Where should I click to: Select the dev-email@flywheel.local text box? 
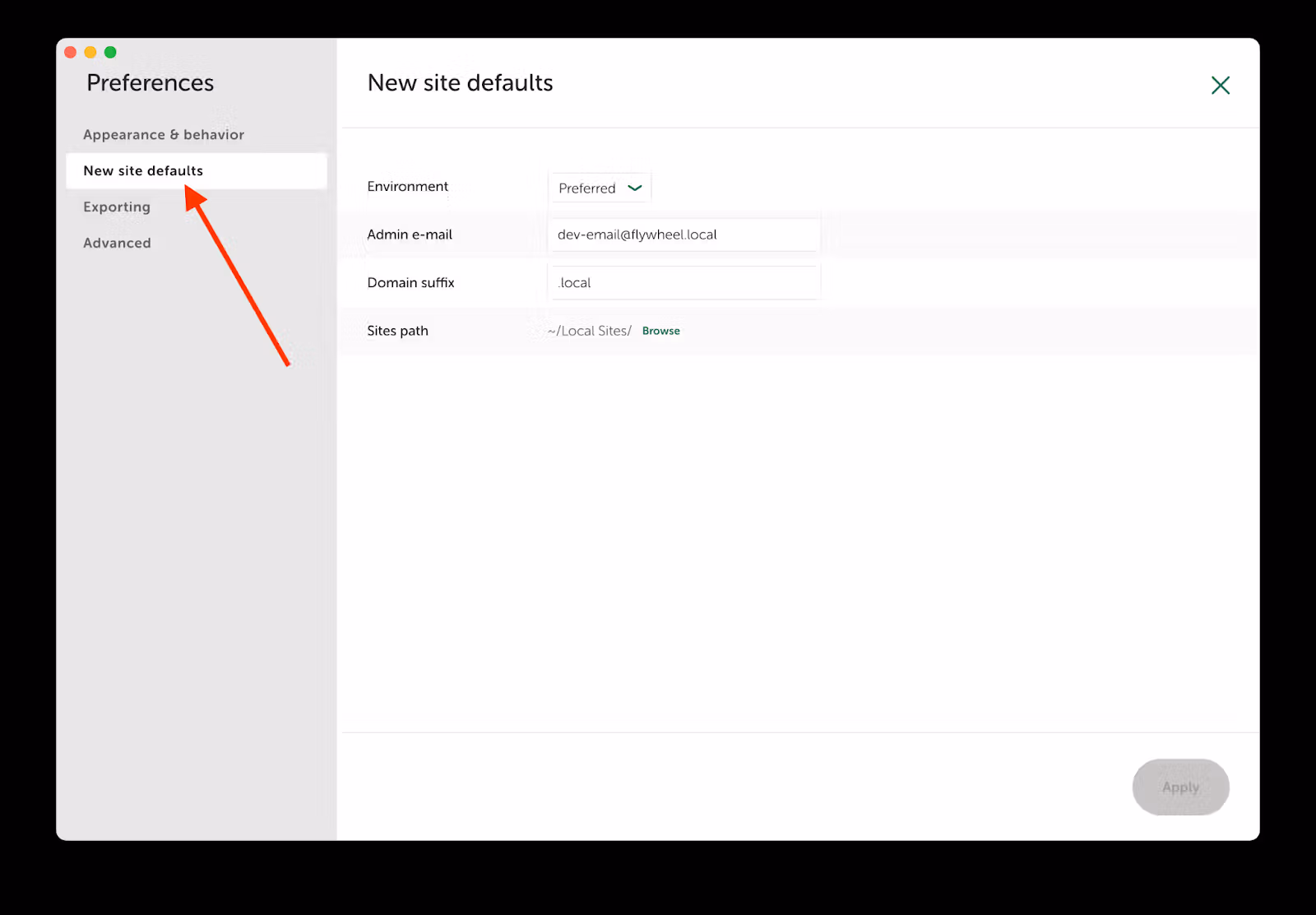(x=683, y=235)
